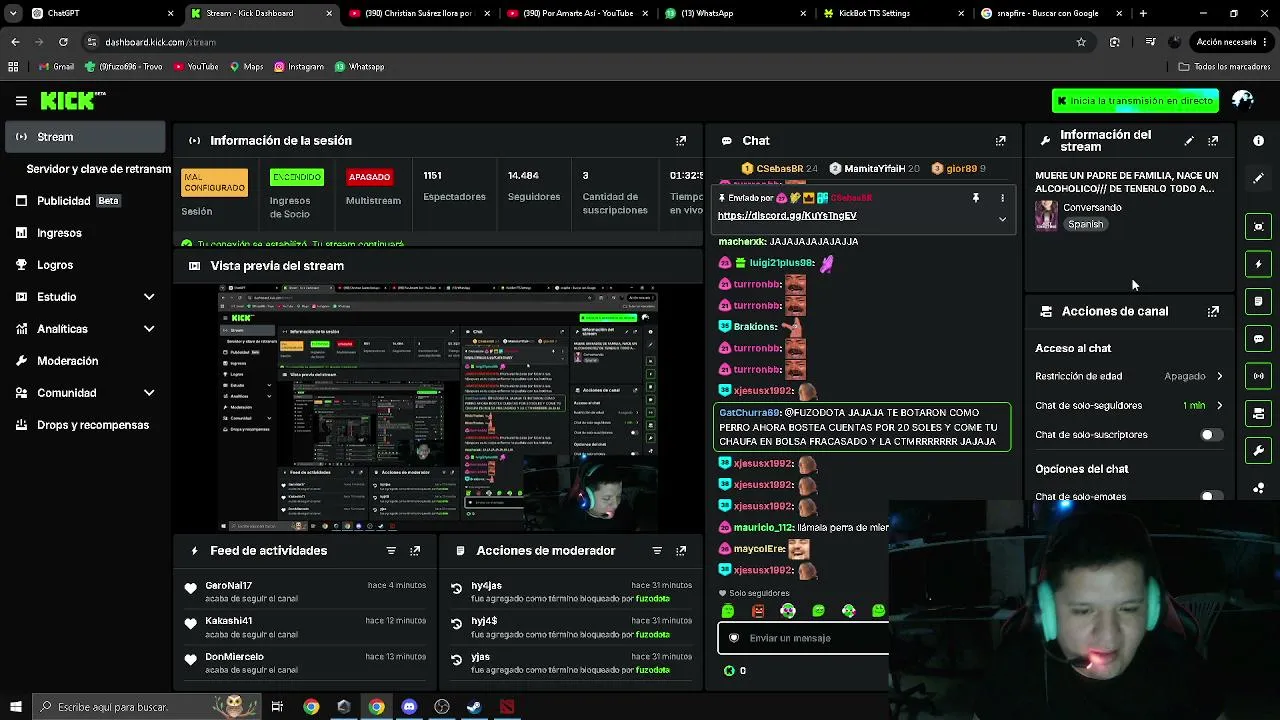
Task: Click the Spanish language tag
Action: click(x=1085, y=225)
